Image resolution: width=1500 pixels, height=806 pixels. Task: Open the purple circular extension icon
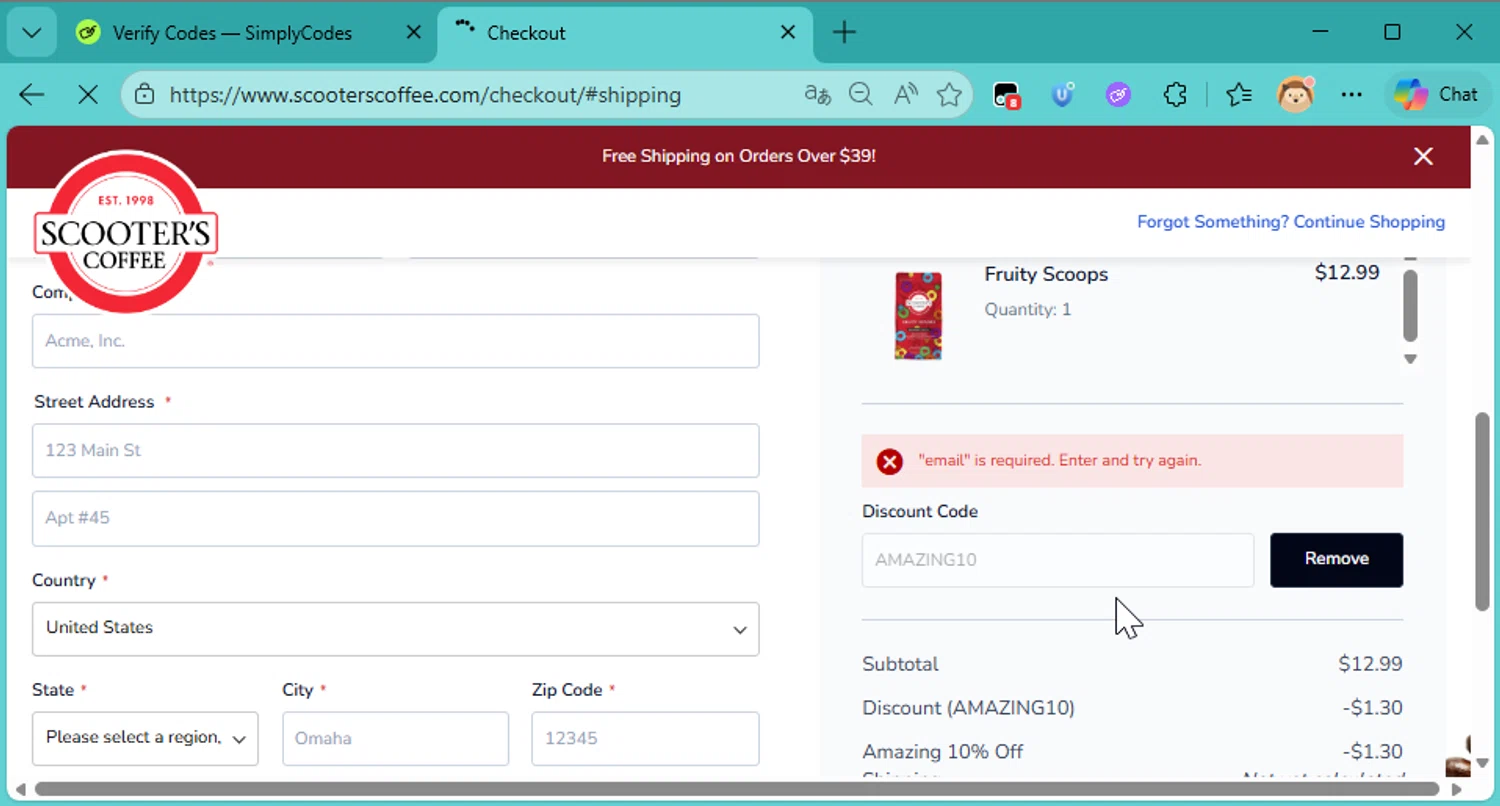(x=1118, y=95)
